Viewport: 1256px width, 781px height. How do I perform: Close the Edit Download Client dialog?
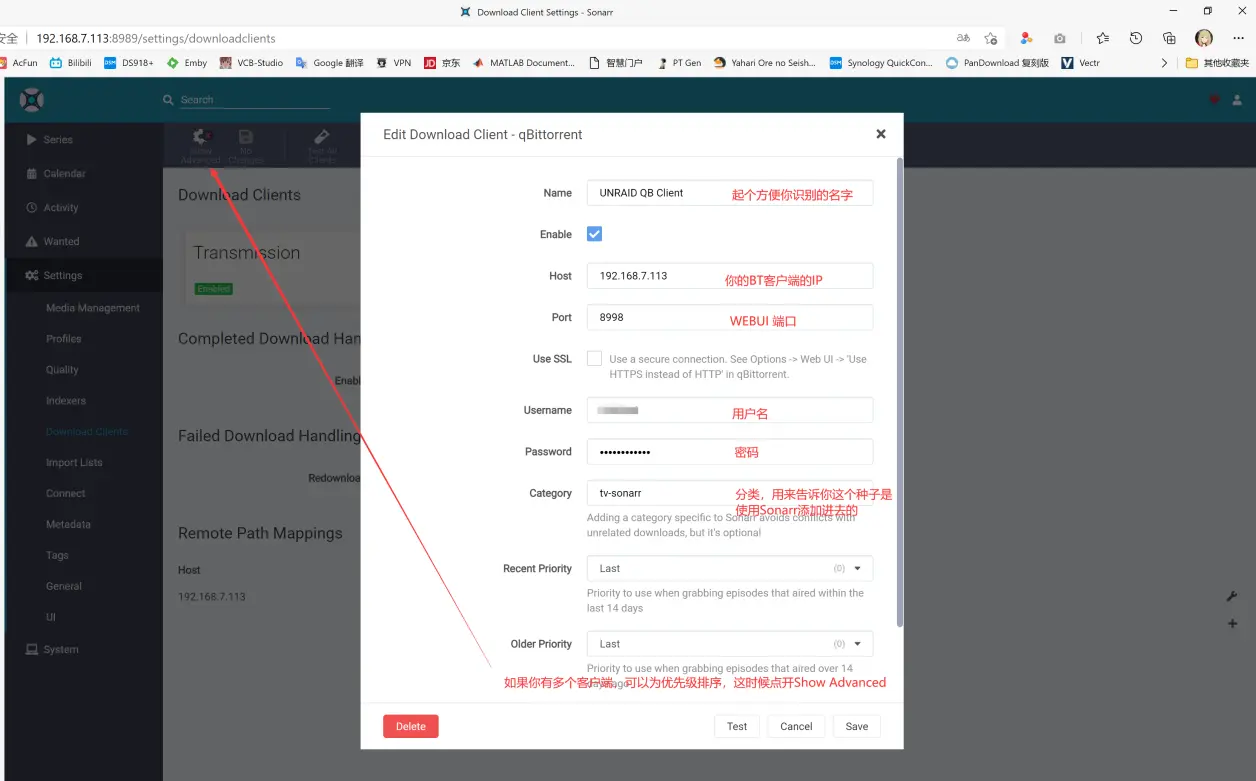pyautogui.click(x=881, y=134)
